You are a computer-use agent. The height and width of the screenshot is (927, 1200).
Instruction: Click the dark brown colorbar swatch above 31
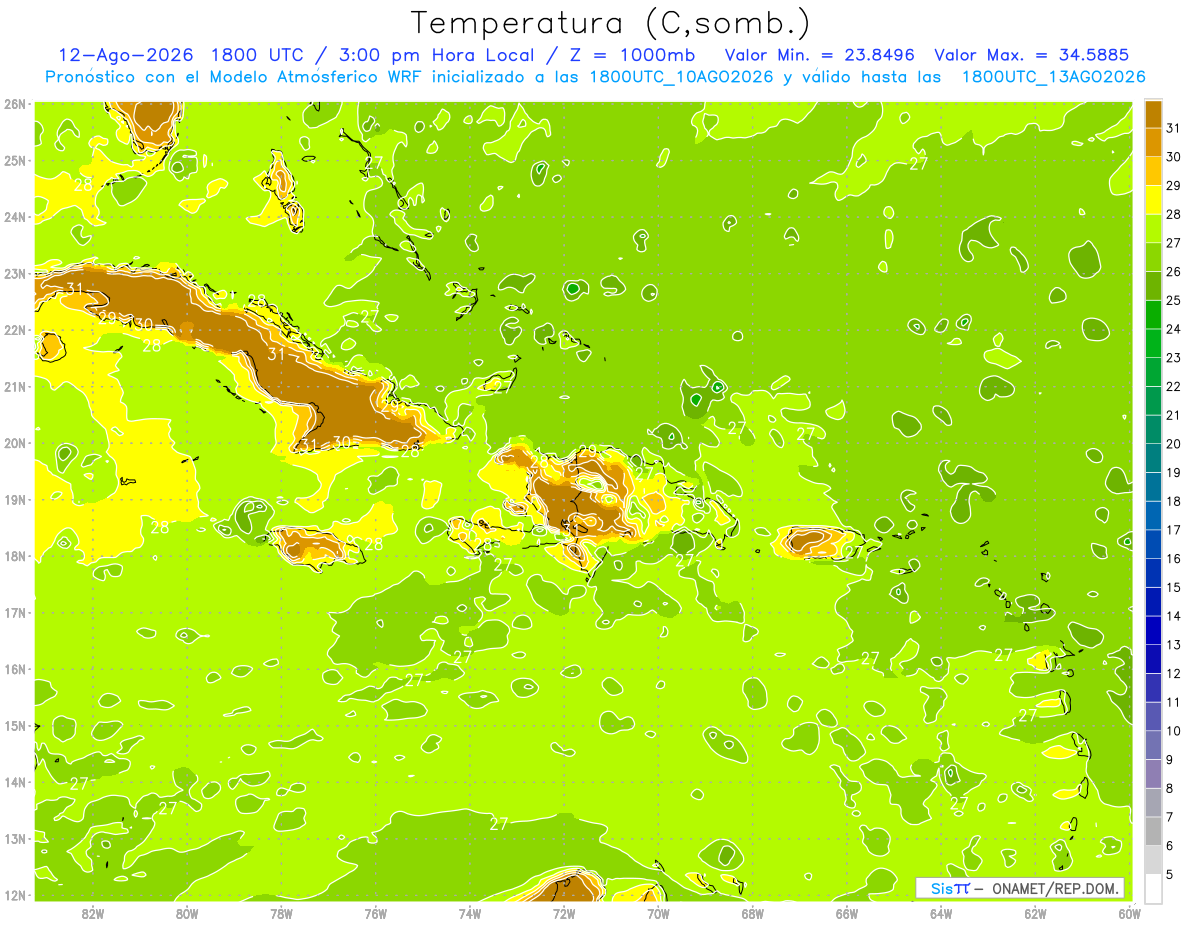point(1153,114)
